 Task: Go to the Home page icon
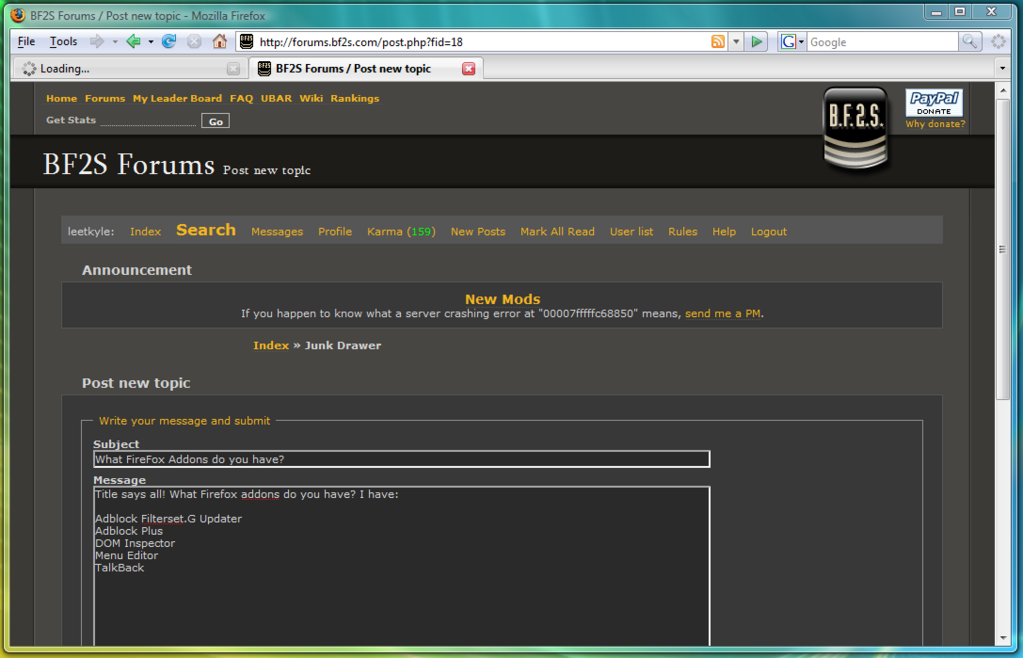(x=219, y=42)
